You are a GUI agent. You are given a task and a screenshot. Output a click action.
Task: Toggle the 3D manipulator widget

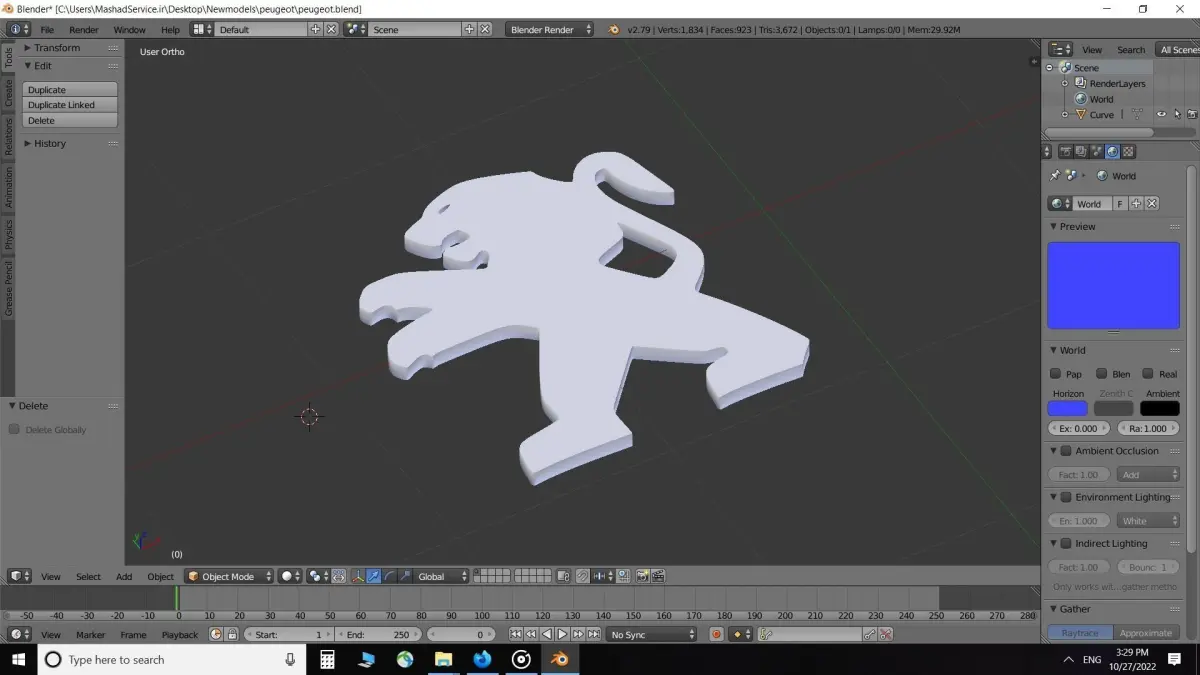(358, 576)
